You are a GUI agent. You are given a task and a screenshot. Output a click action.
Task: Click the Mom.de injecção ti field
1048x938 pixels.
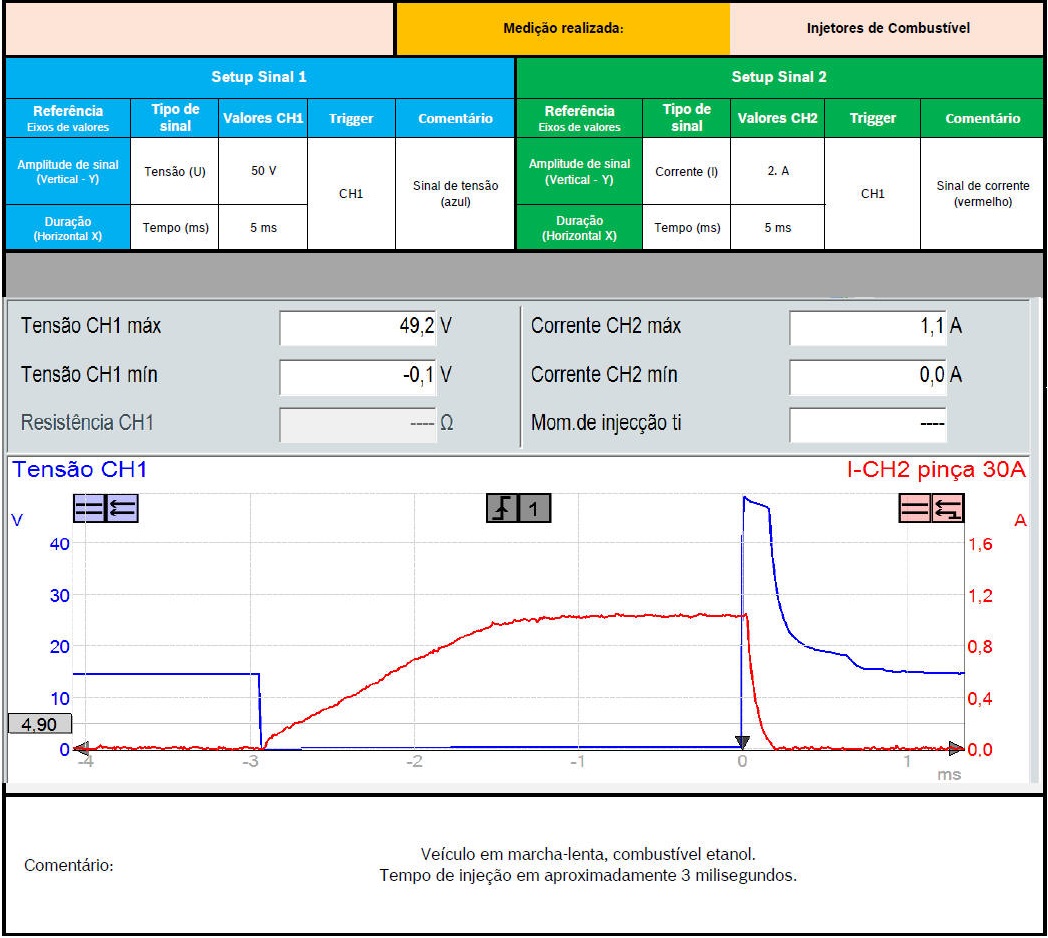868,423
